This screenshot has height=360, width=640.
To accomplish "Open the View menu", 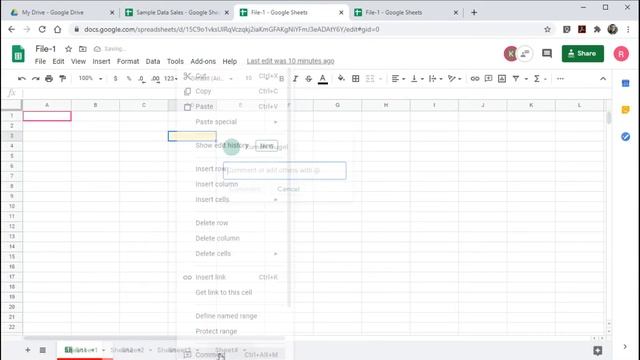I will tap(78, 61).
